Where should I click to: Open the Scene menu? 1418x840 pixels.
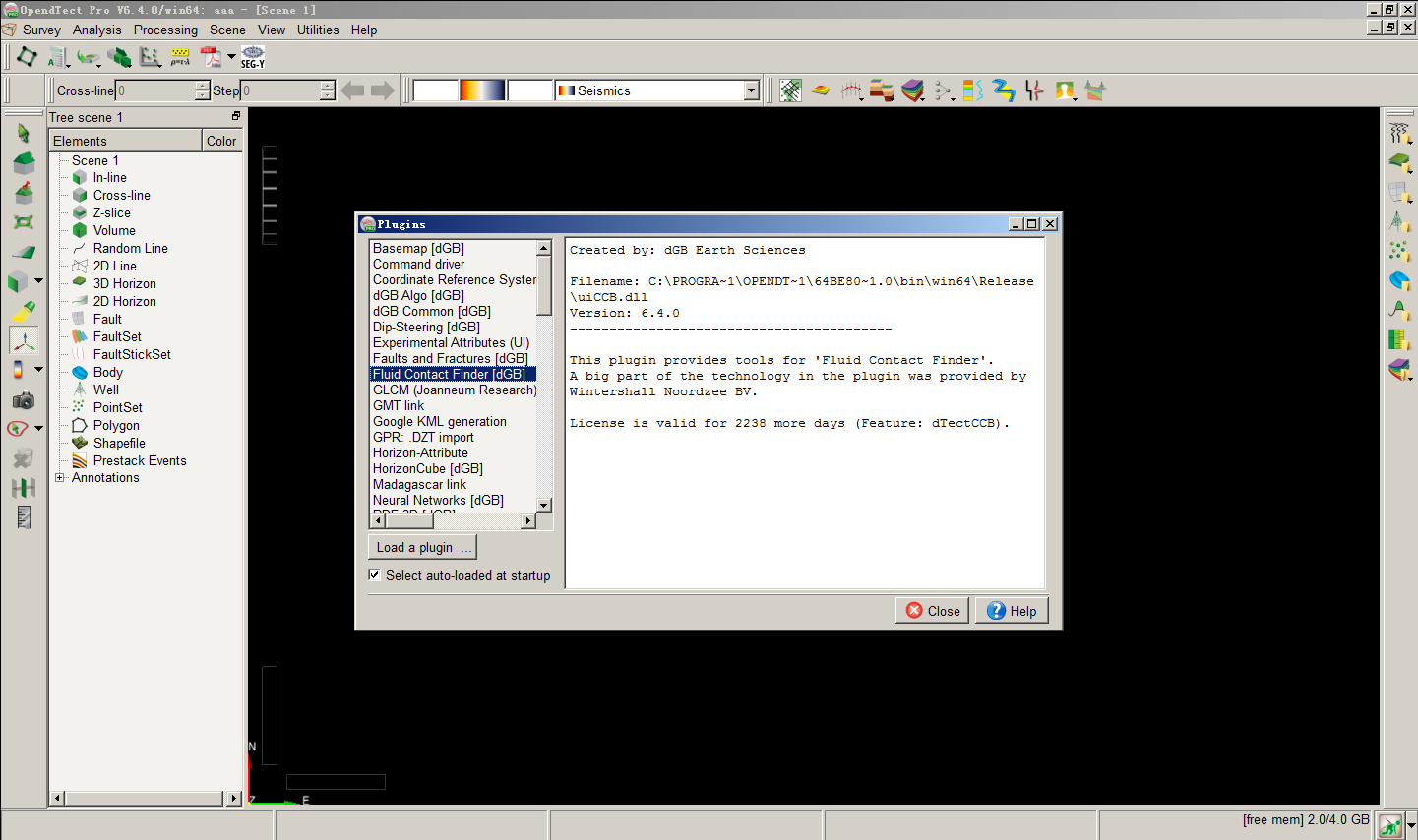click(x=227, y=30)
